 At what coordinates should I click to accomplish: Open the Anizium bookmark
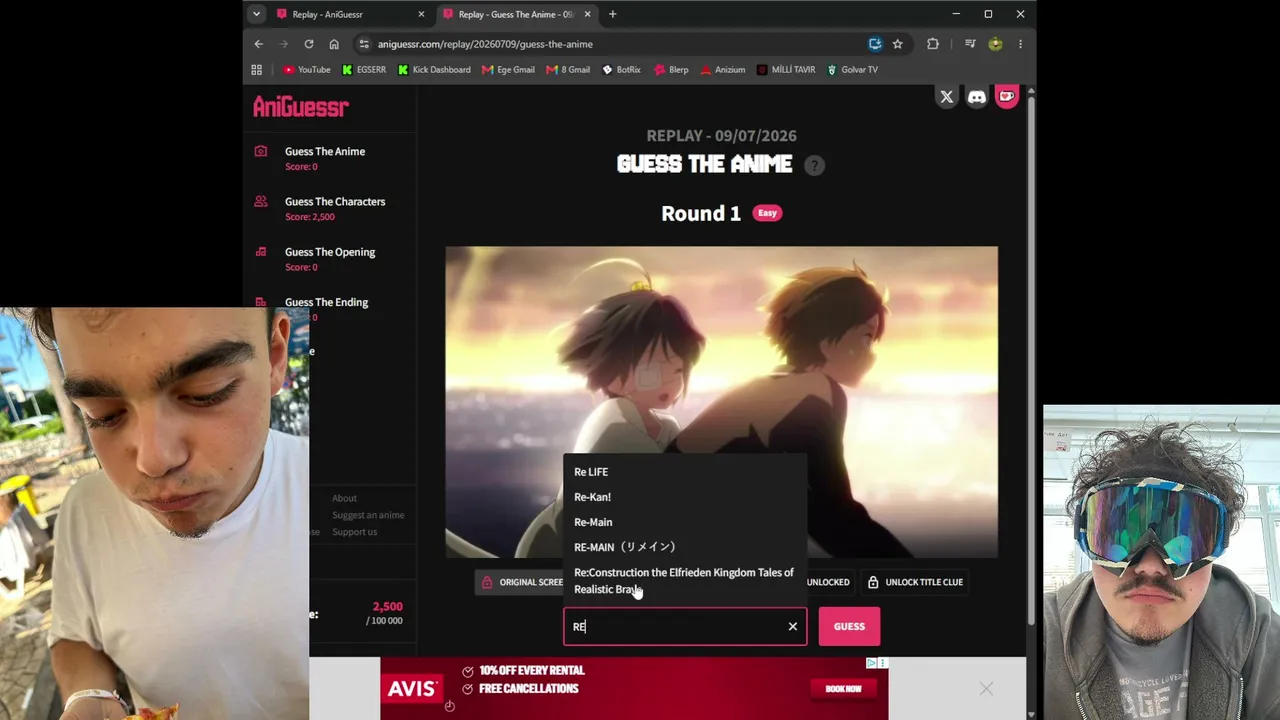coord(723,70)
